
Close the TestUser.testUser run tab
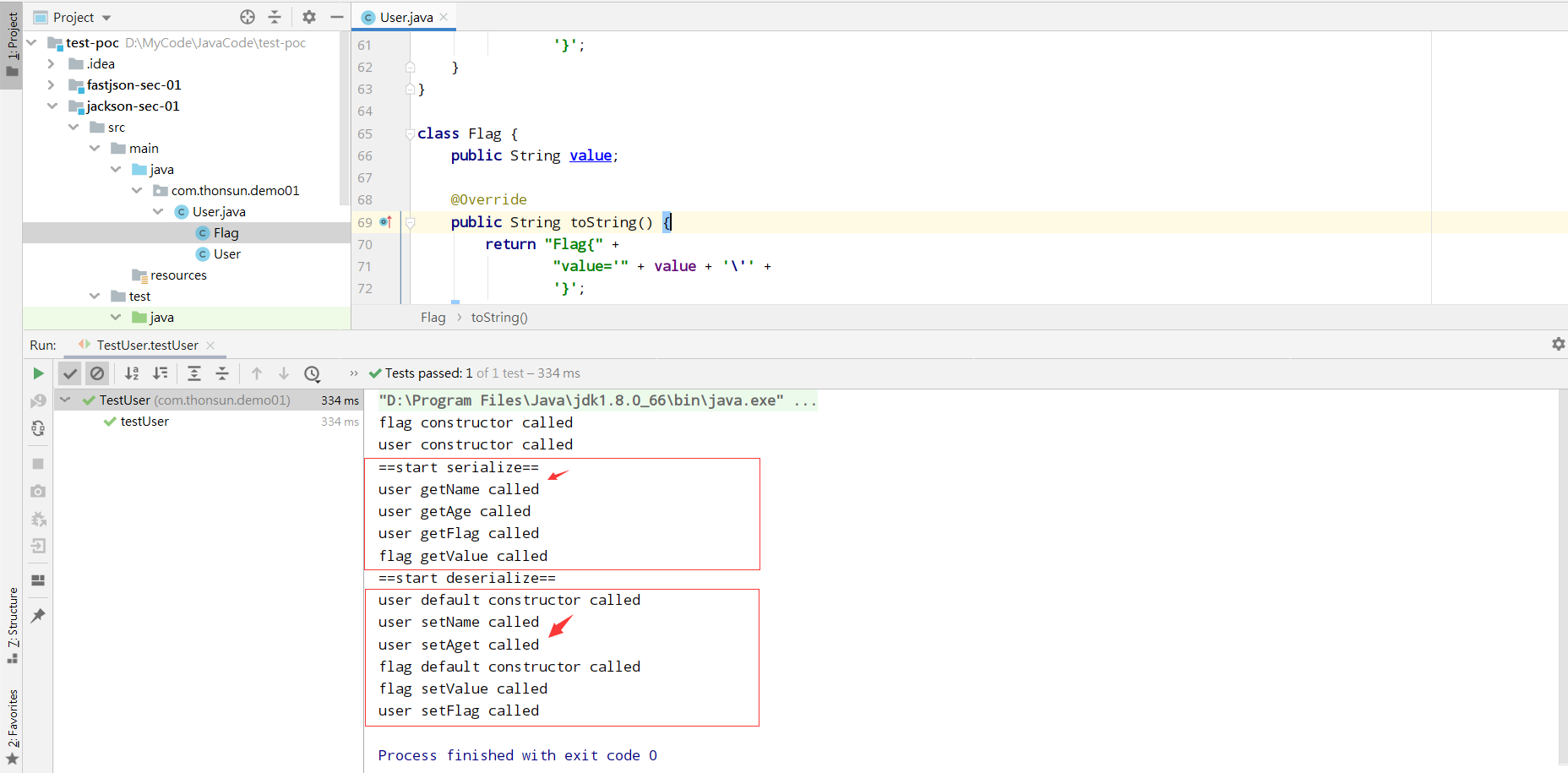tap(210, 345)
